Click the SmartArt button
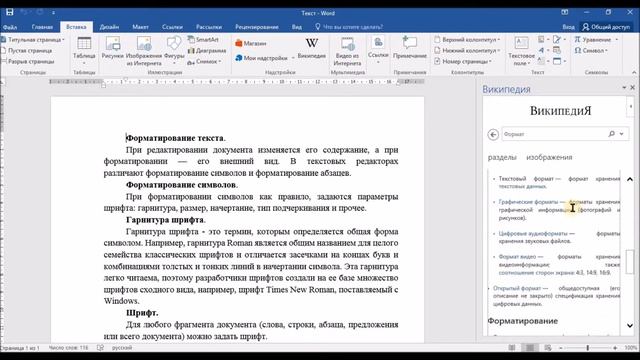 203,40
